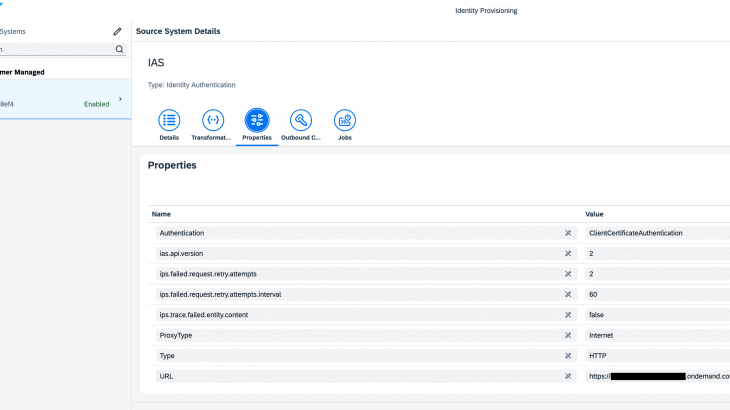This screenshot has height=410, width=730.
Task: Select the Enabled source system list entry
Action: [60, 101]
